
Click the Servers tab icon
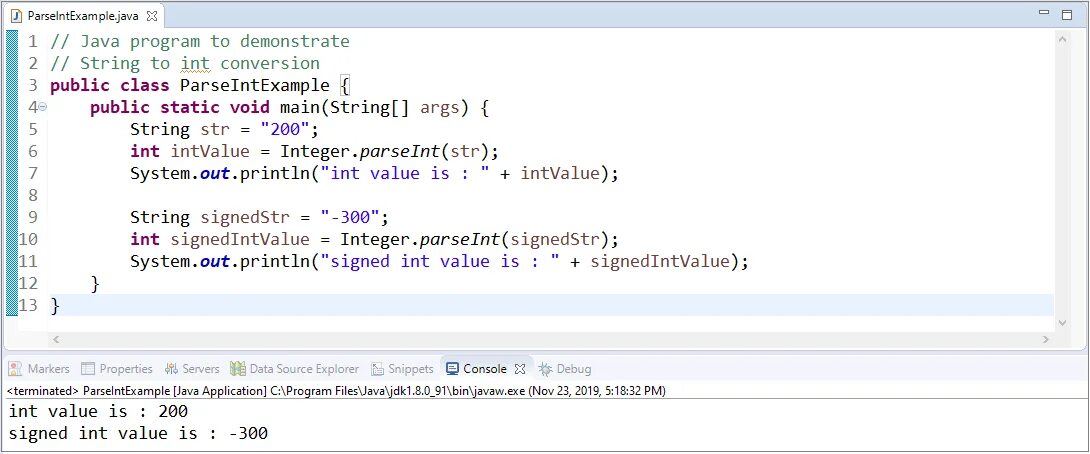171,368
